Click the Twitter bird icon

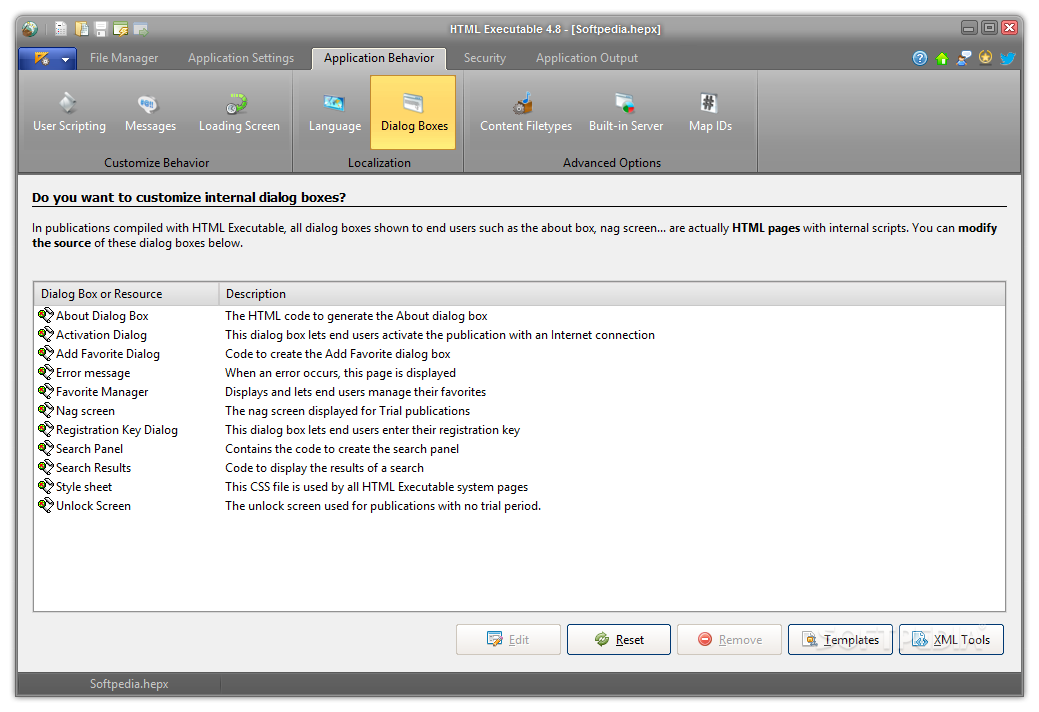point(1007,58)
